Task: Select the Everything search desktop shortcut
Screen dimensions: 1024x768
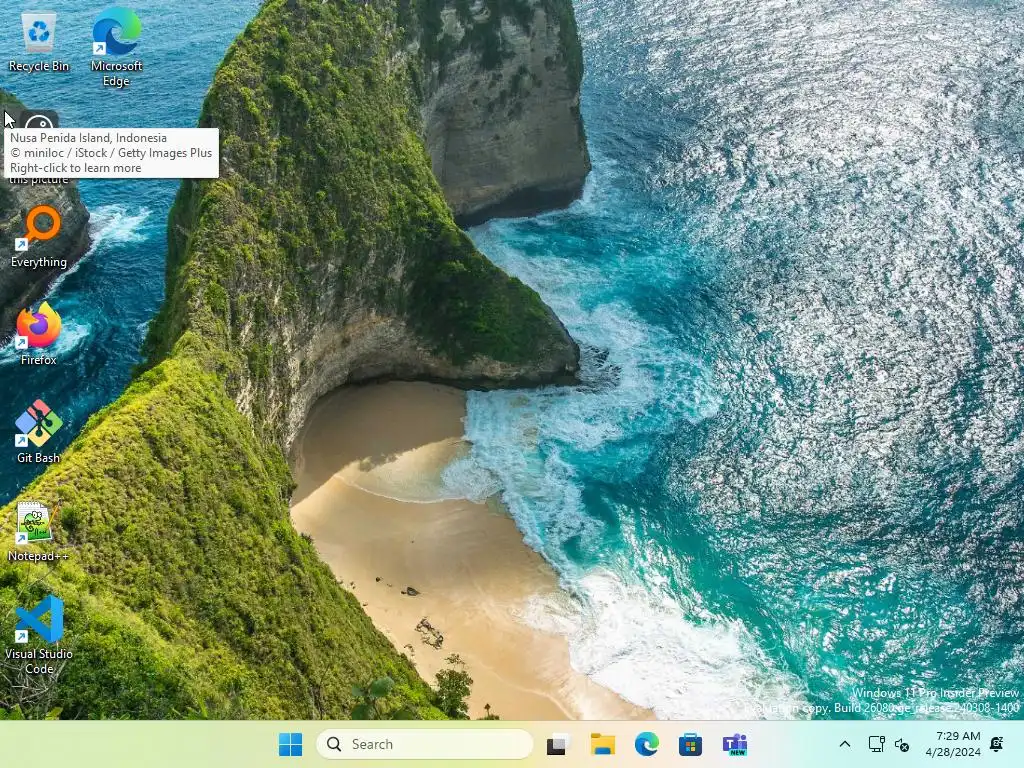Action: 39,236
